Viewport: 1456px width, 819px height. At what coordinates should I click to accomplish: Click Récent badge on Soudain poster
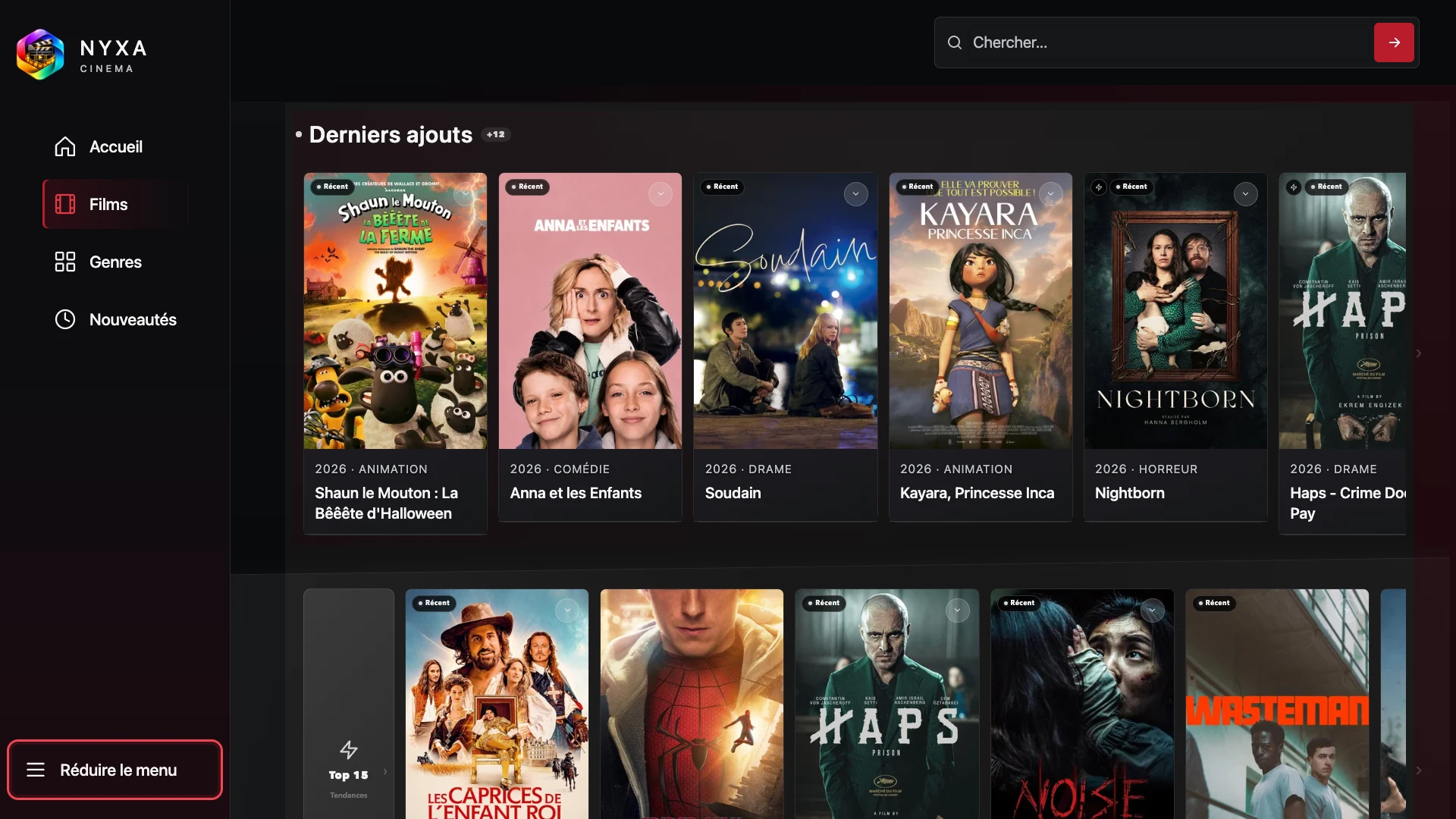(x=722, y=187)
